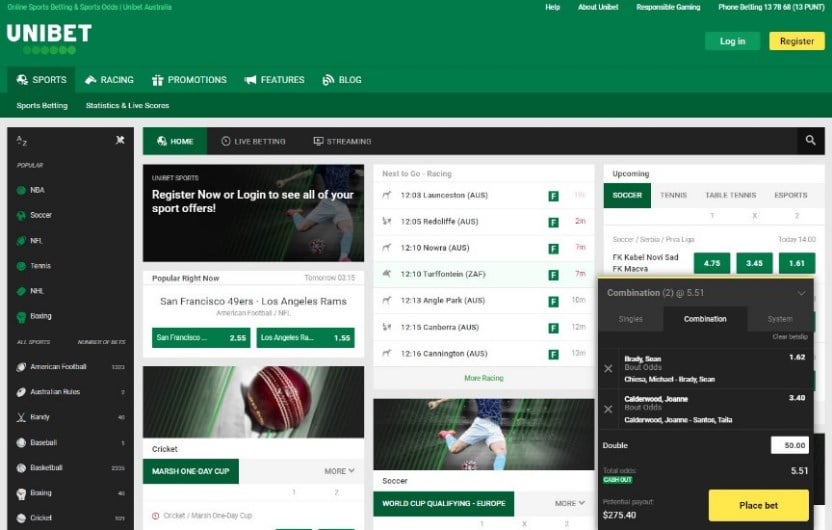The height and width of the screenshot is (530, 832).
Task: Open San Francisco 49ers - Los Angeles Rams
Action: [x=253, y=301]
